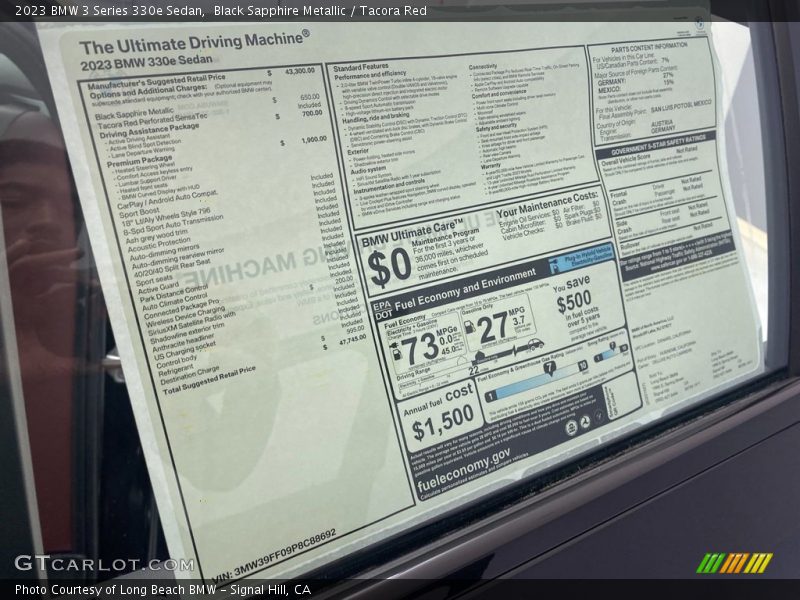The image size is (800, 600).
Task: Click 'Auto-dimming rearview mirror' row
Action: pyautogui.click(x=178, y=259)
